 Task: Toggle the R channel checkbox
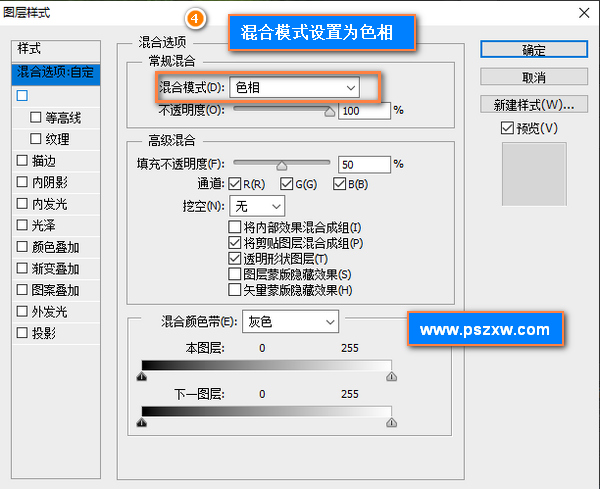(235, 184)
